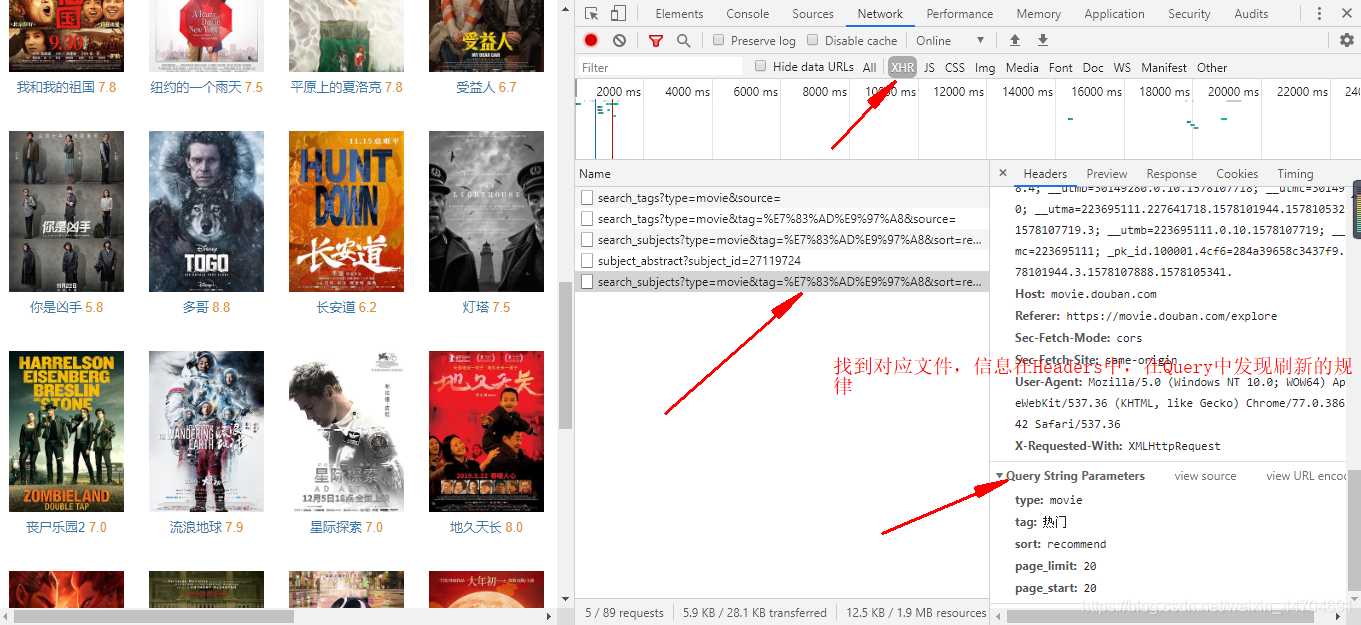Open network search magnifier icon
1361x625 pixels.
click(684, 41)
